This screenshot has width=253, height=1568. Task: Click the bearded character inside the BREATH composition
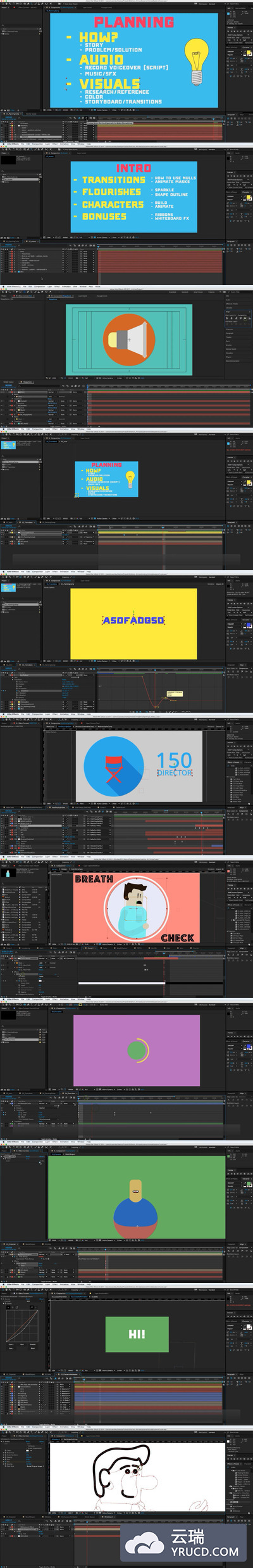point(136,910)
